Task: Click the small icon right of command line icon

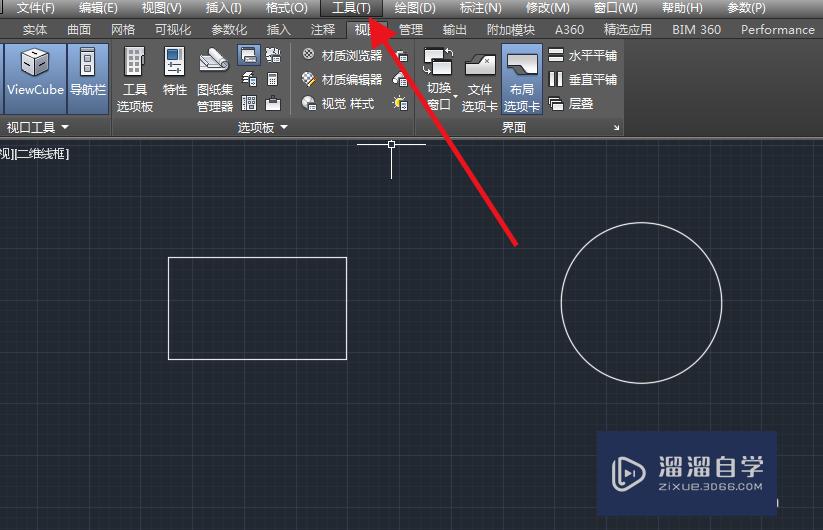Action: pos(273,55)
